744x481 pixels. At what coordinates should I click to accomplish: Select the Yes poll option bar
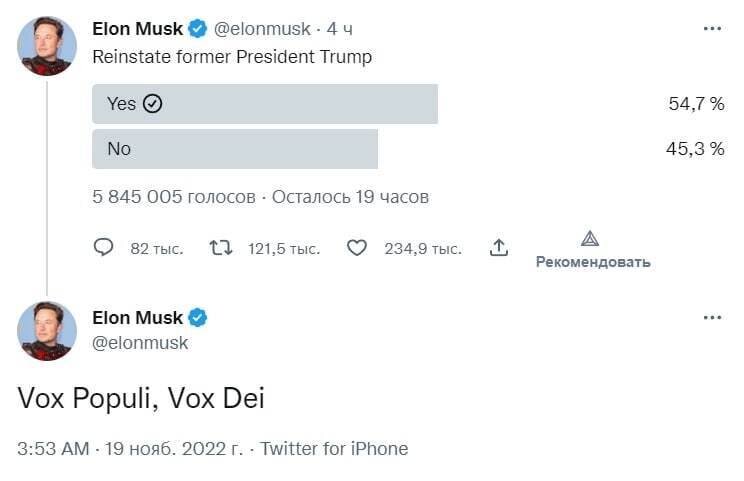pos(265,103)
